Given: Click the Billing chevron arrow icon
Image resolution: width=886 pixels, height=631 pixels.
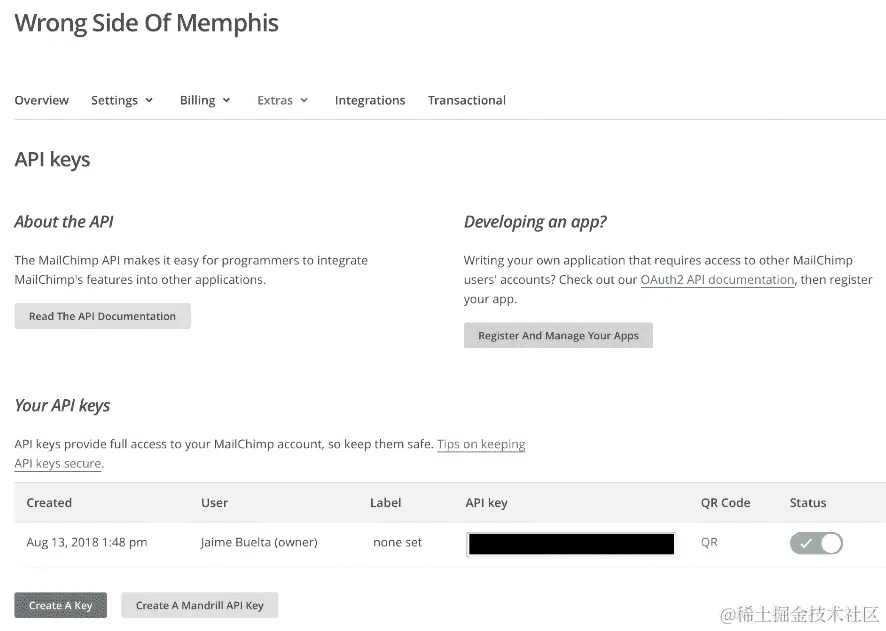Looking at the screenshot, I should point(226,101).
